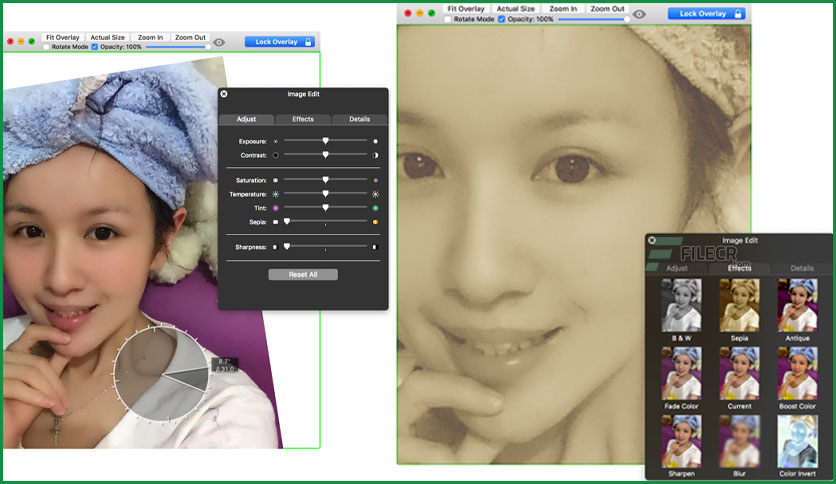Select the Color Invert effect thumbnail
The height and width of the screenshot is (484, 836).
pos(797,441)
